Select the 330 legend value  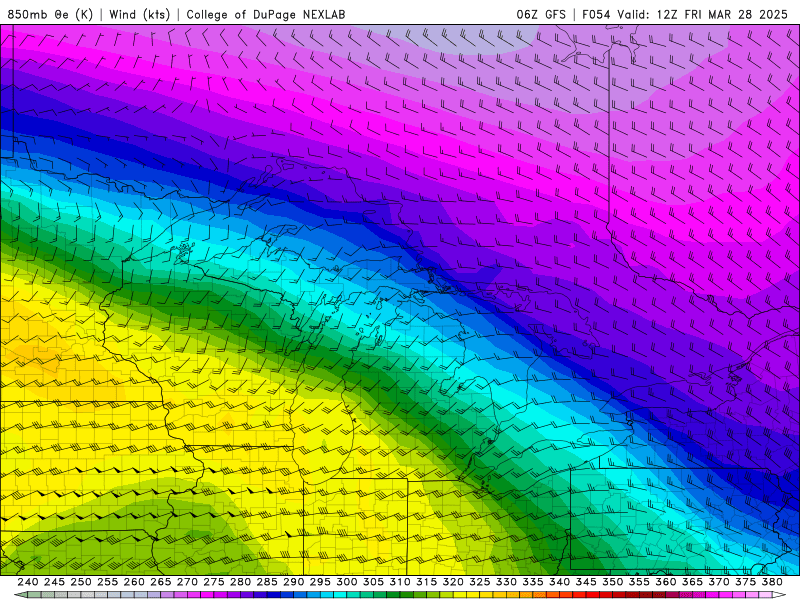507,582
